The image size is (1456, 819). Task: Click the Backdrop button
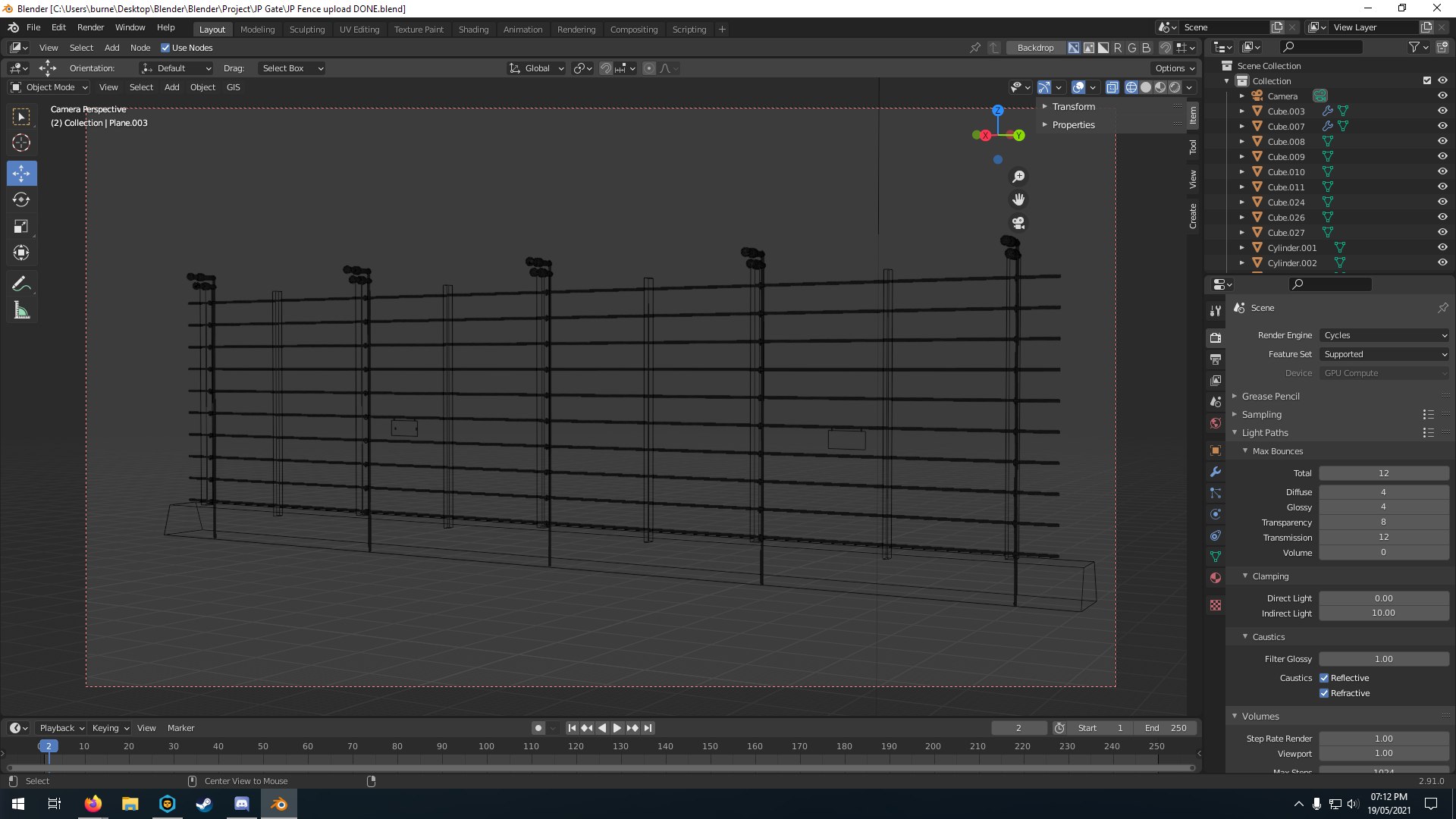(x=1035, y=48)
